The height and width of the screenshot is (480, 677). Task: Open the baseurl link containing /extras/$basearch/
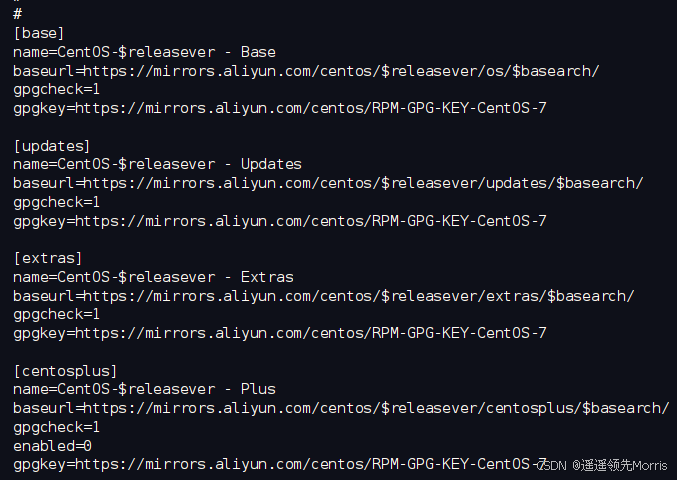tap(359, 296)
